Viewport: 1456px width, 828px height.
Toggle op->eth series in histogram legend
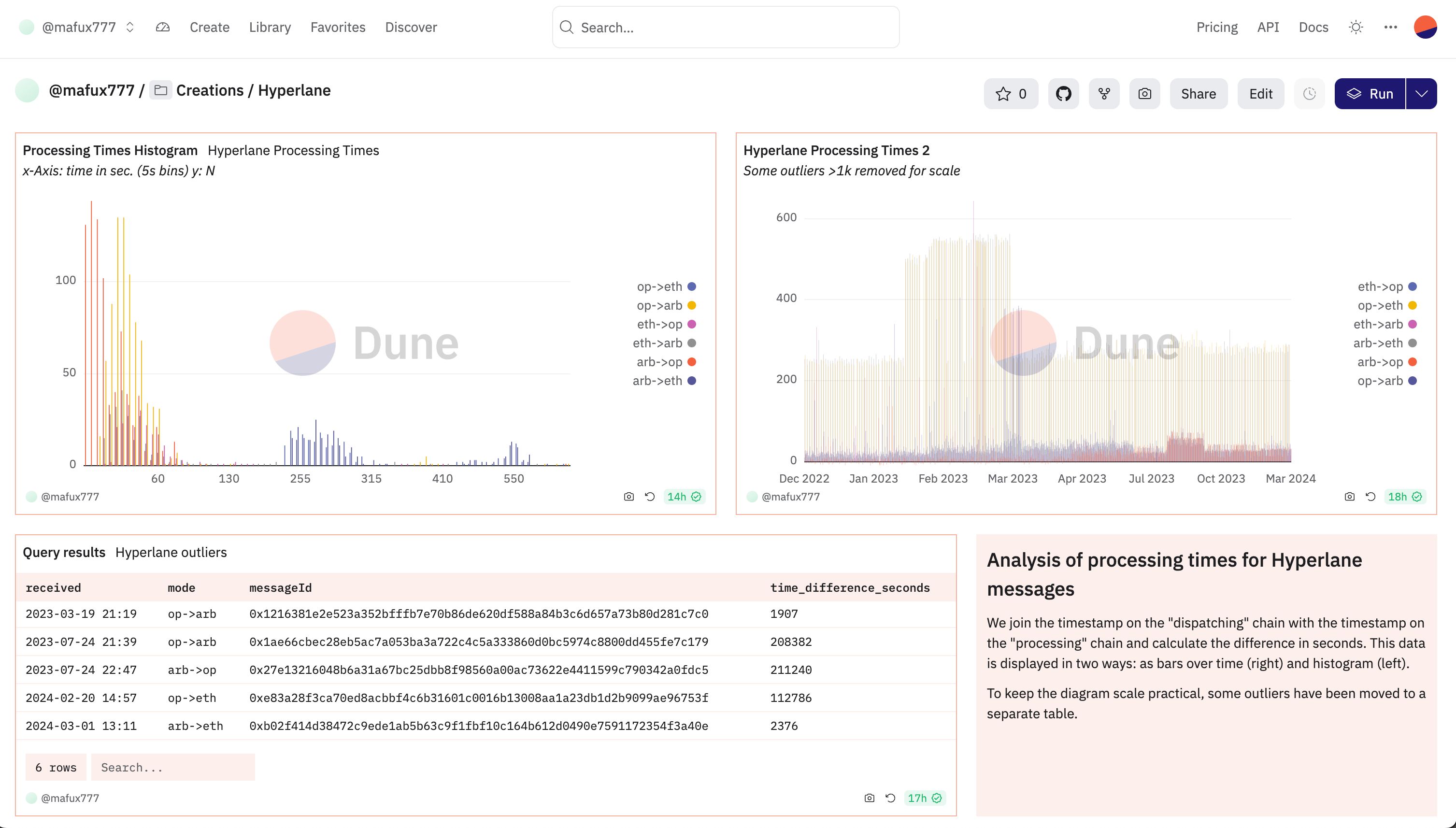point(666,286)
